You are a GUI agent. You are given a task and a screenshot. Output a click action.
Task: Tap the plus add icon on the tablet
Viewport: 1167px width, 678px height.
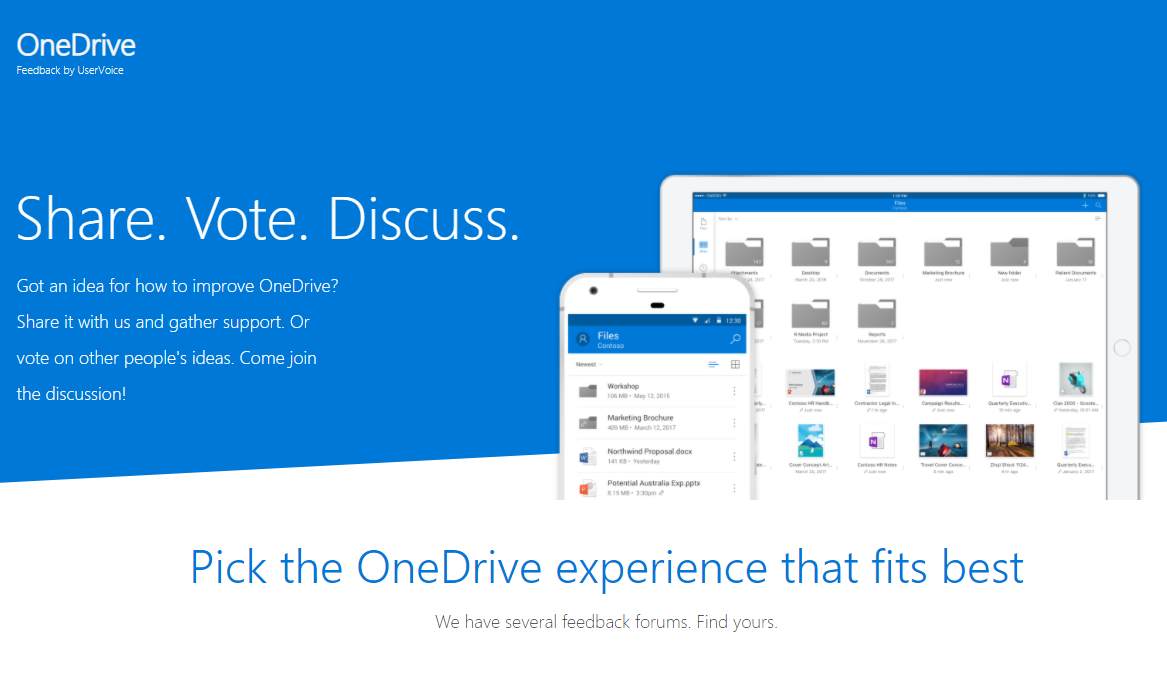point(1085,205)
